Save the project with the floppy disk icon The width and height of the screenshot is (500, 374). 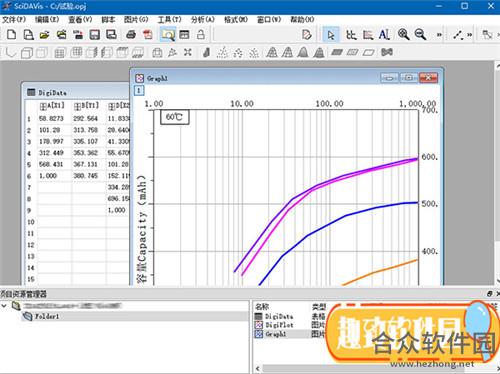(95, 34)
